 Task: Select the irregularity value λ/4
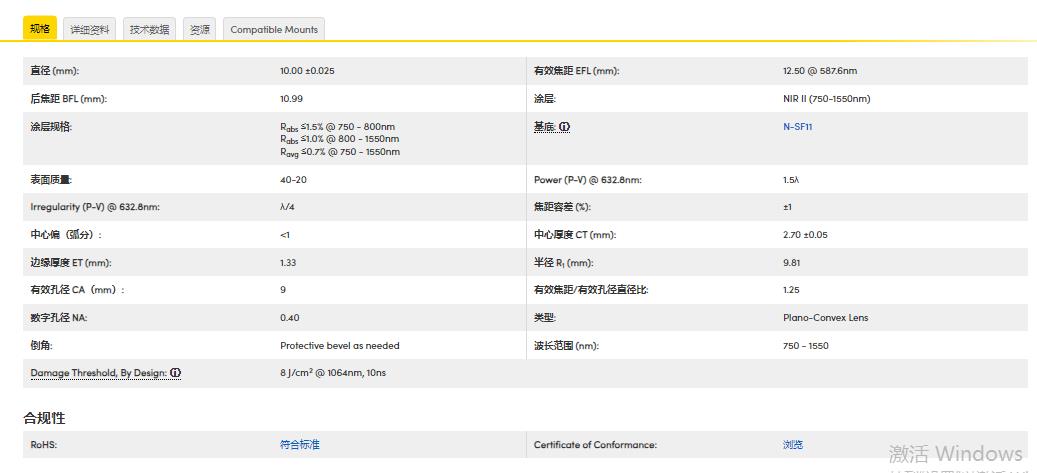(x=287, y=207)
